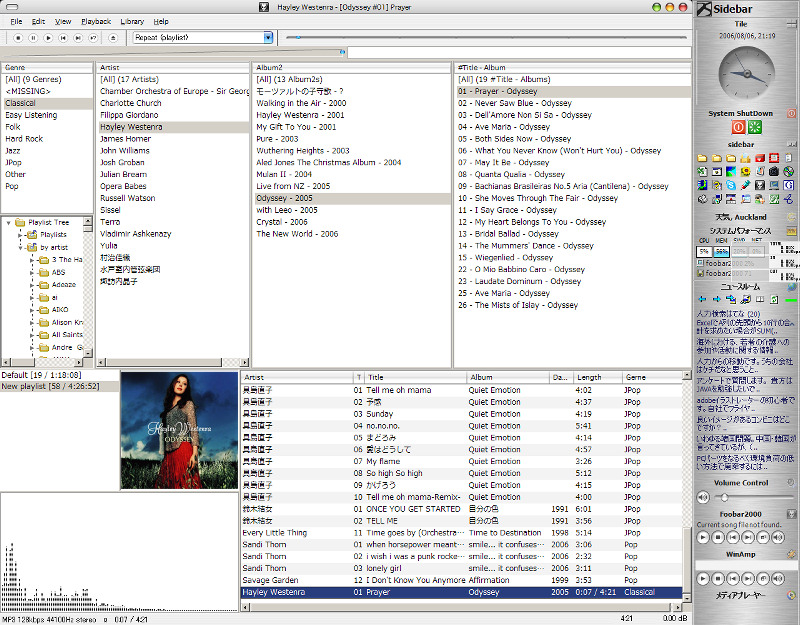The image size is (800, 625).
Task: Select track '04 - Ave Maria - Odyssey'
Action: tap(504, 127)
